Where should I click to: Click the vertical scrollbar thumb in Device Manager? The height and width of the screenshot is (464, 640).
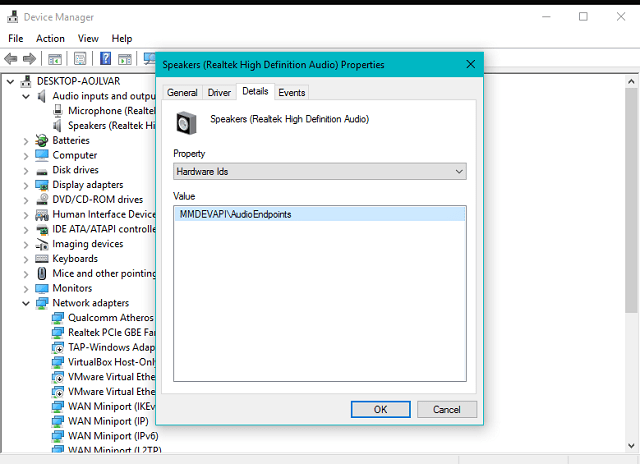click(631, 201)
